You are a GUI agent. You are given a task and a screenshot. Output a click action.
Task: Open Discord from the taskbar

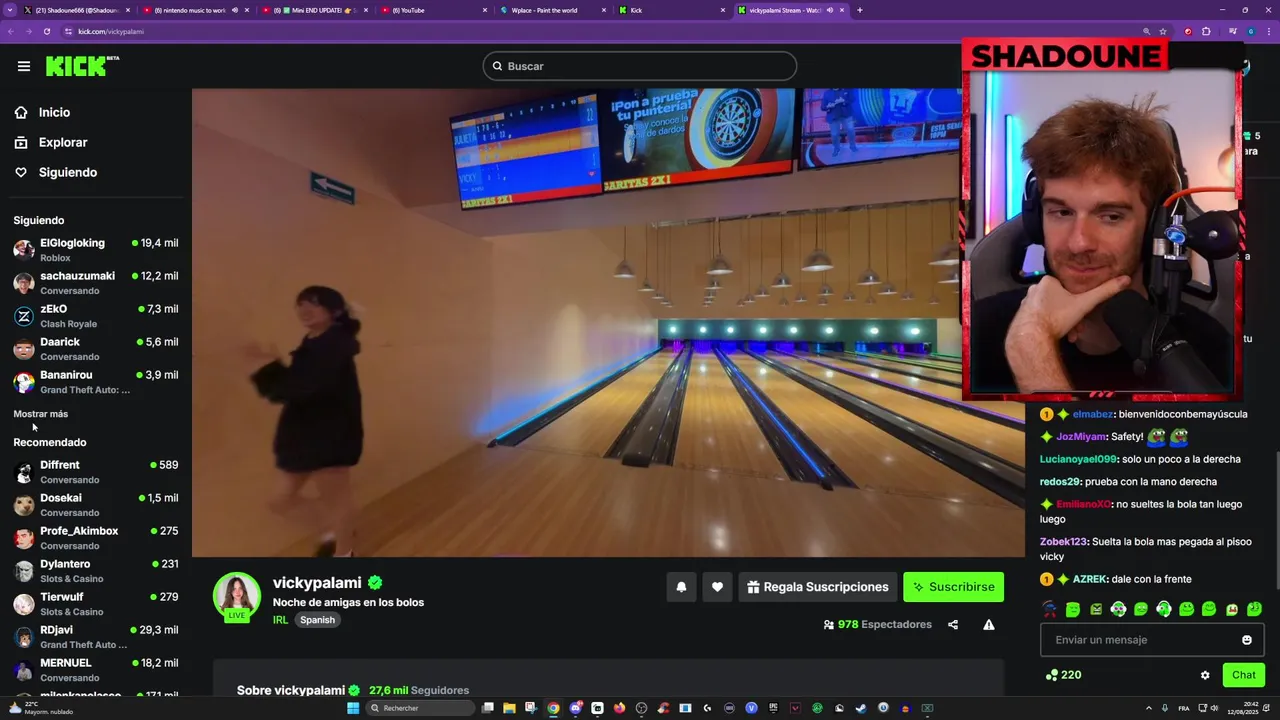575,708
